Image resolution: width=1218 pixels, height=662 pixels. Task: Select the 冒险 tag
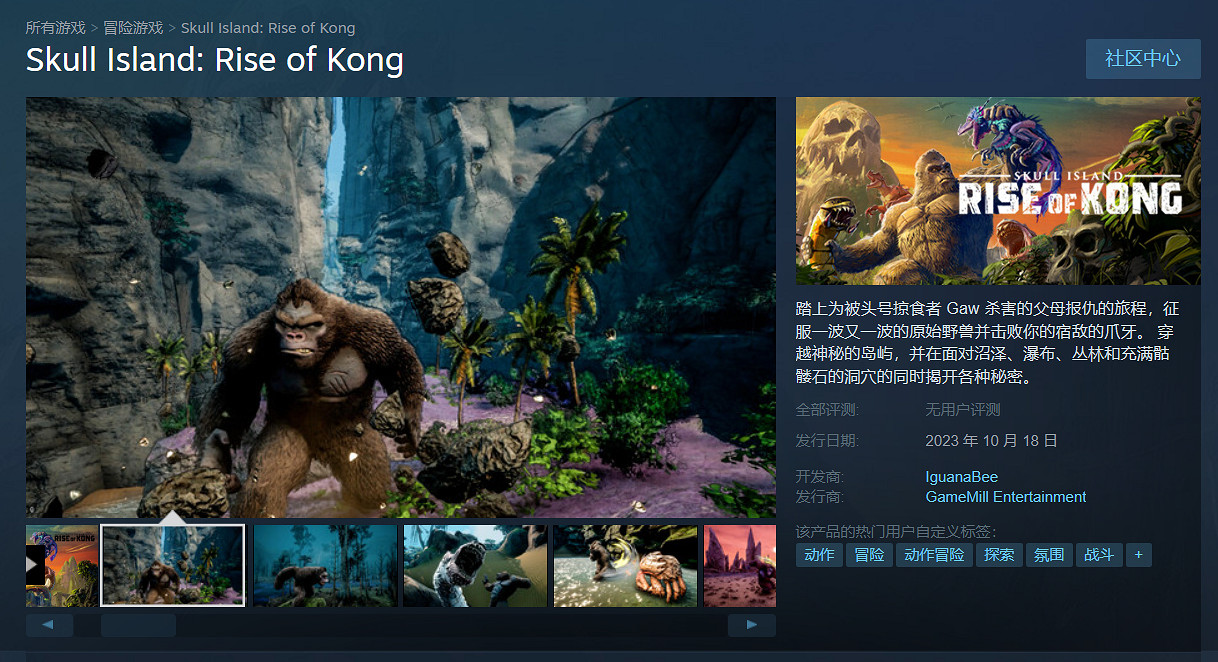(x=869, y=555)
